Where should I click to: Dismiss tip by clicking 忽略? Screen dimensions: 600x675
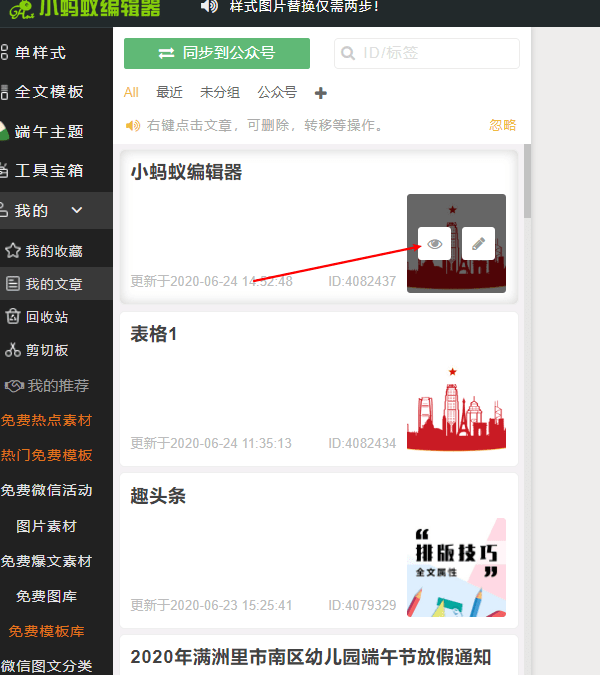502,125
